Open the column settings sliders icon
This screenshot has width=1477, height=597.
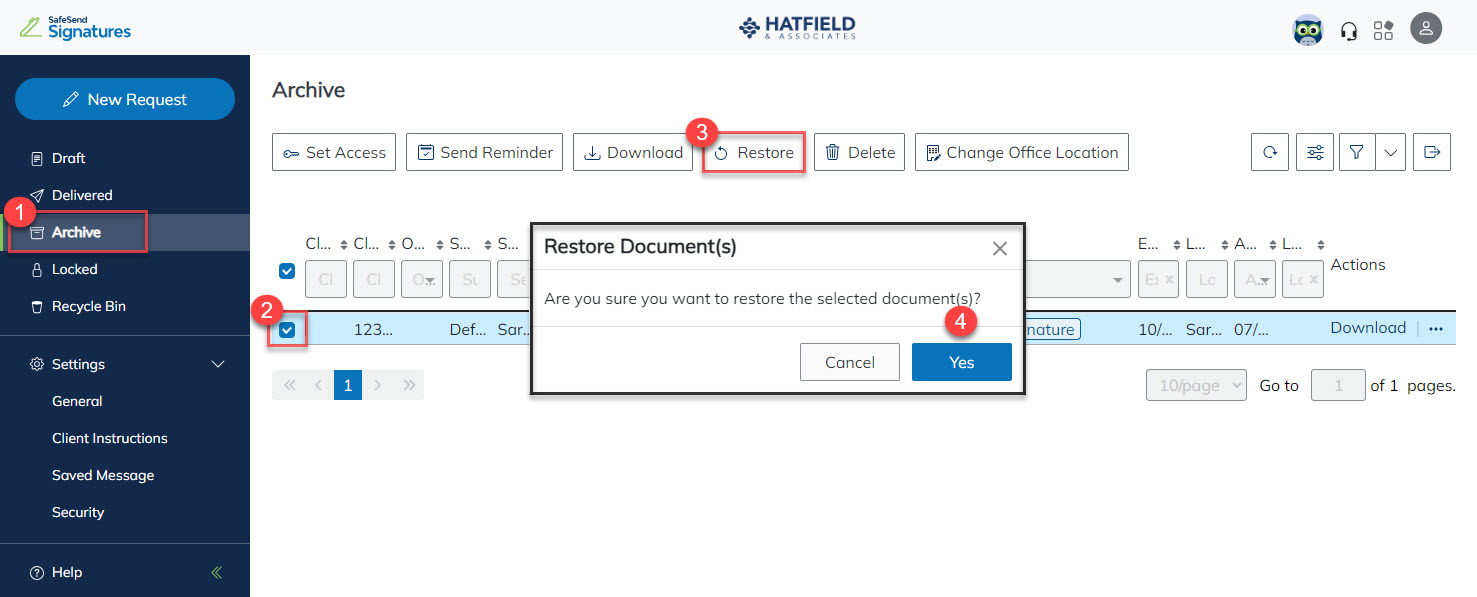(1314, 152)
